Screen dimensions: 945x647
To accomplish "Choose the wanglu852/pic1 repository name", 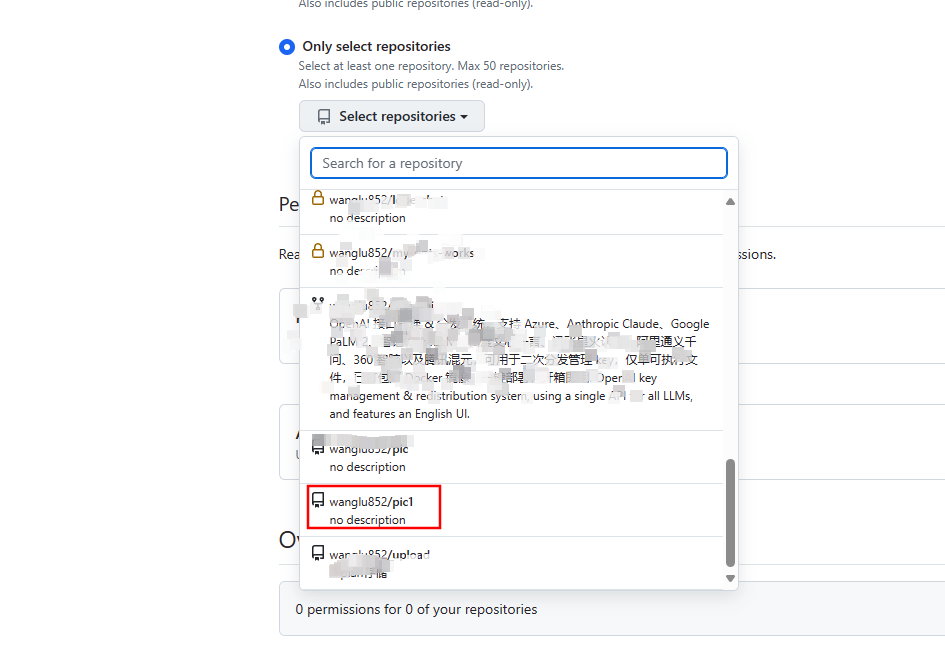I will (x=371, y=501).
